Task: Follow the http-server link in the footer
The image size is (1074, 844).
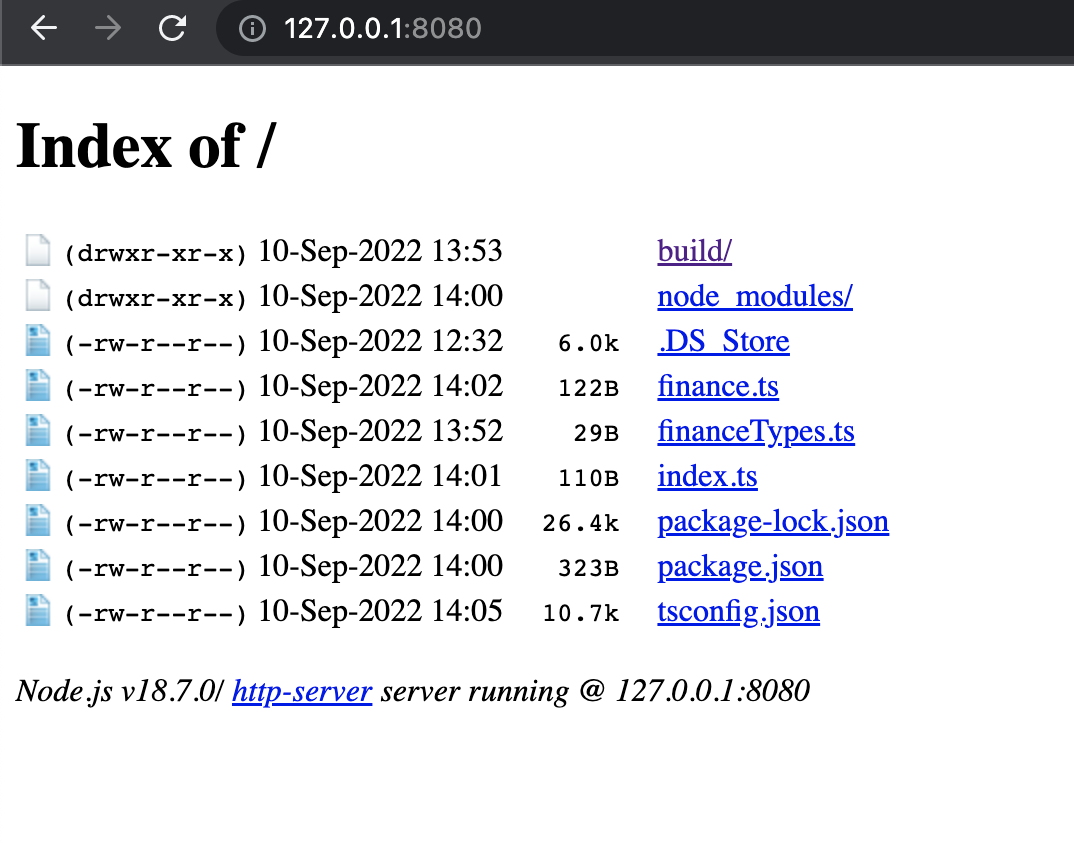Action: [x=302, y=691]
